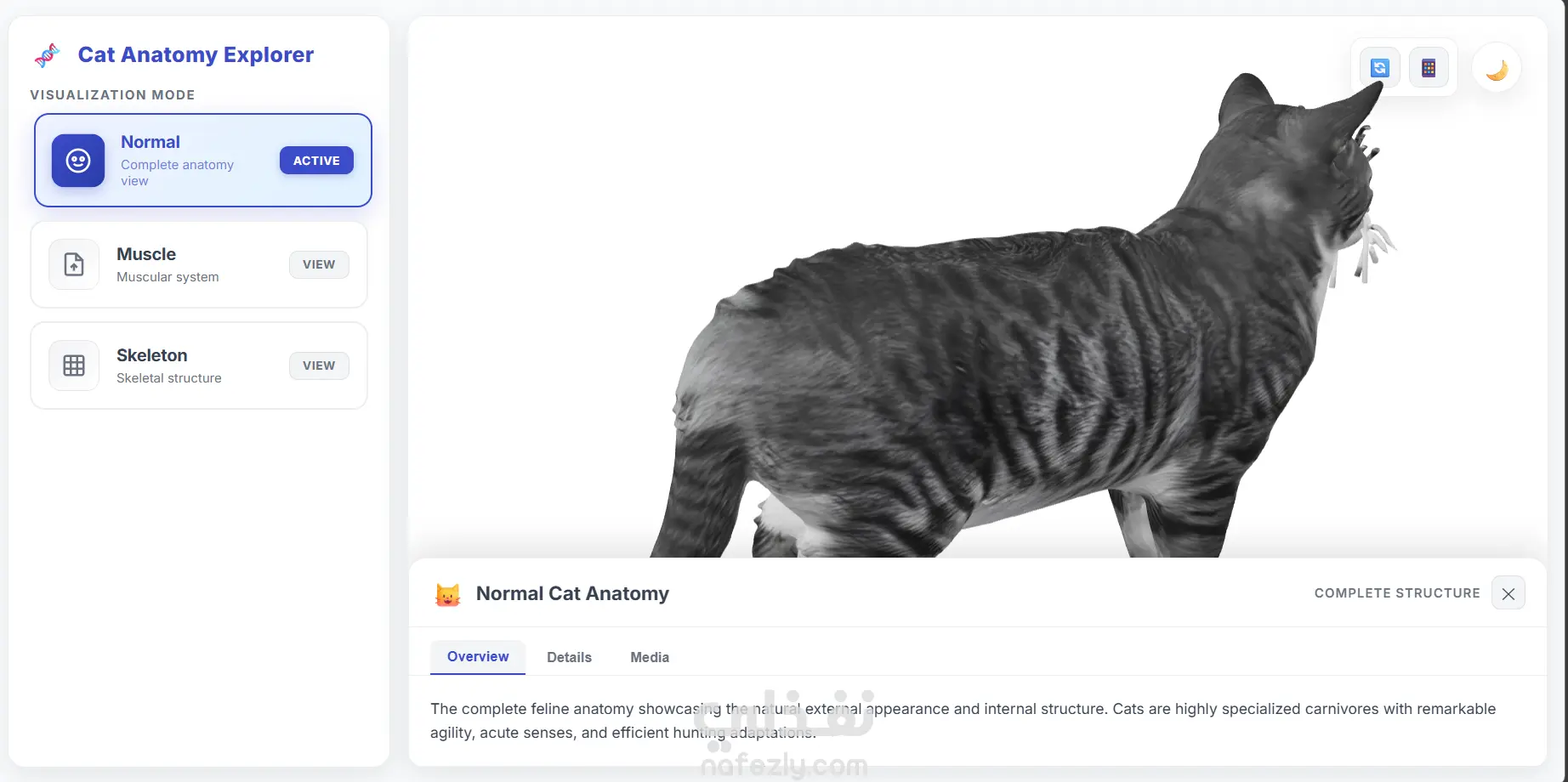The height and width of the screenshot is (782, 1568).
Task: Select the Overview tab
Action: pos(478,657)
